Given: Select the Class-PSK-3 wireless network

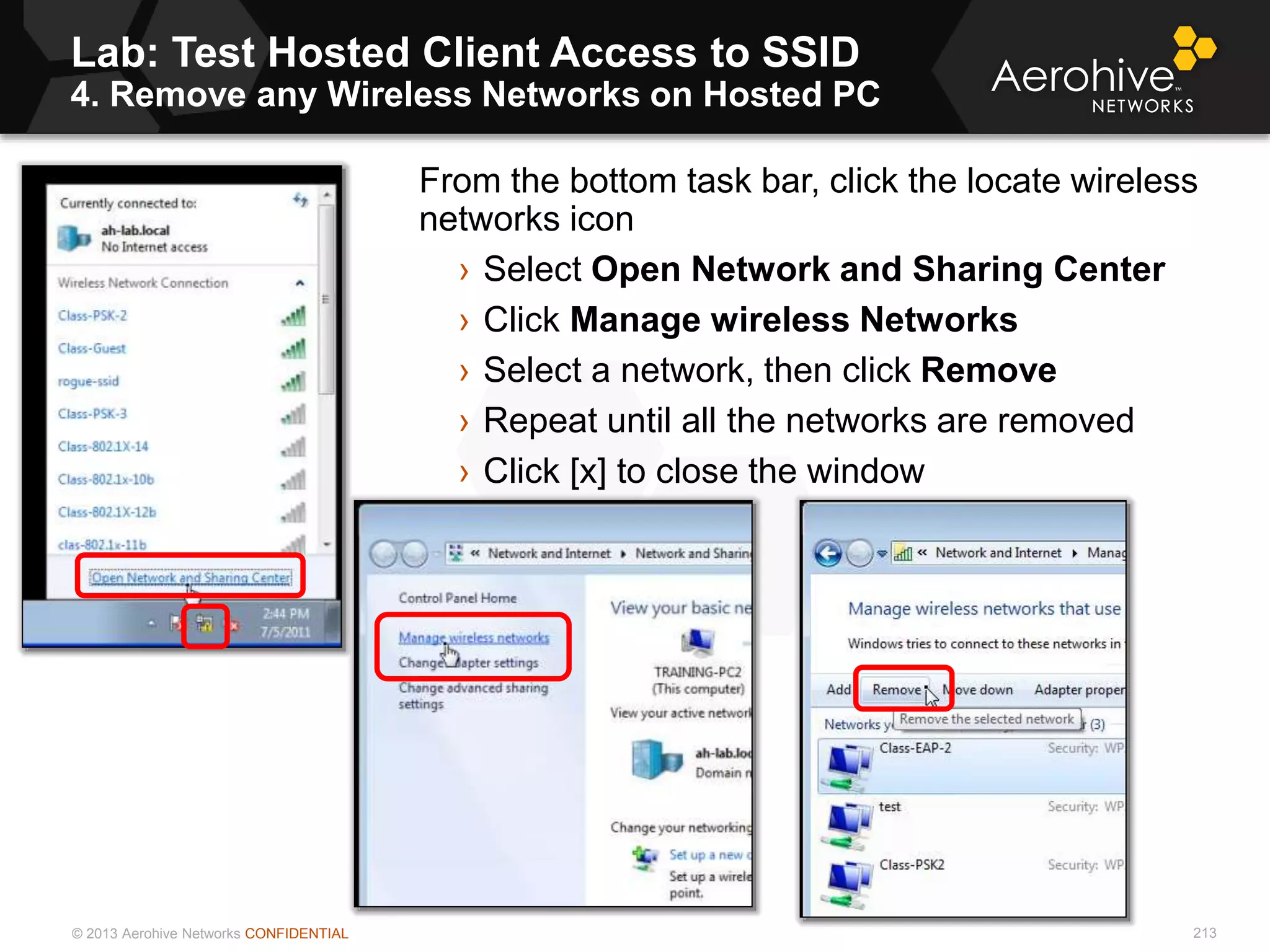Looking at the screenshot, I should pos(92,413).
